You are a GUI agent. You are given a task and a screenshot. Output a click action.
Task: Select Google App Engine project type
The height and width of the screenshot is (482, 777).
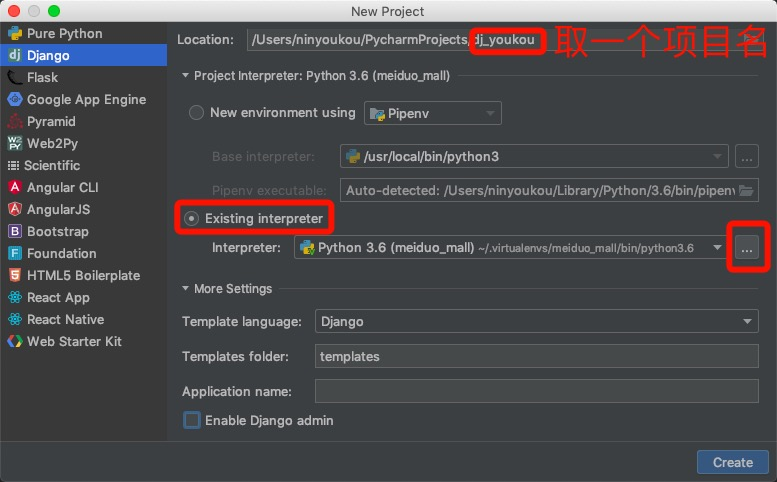click(83, 99)
